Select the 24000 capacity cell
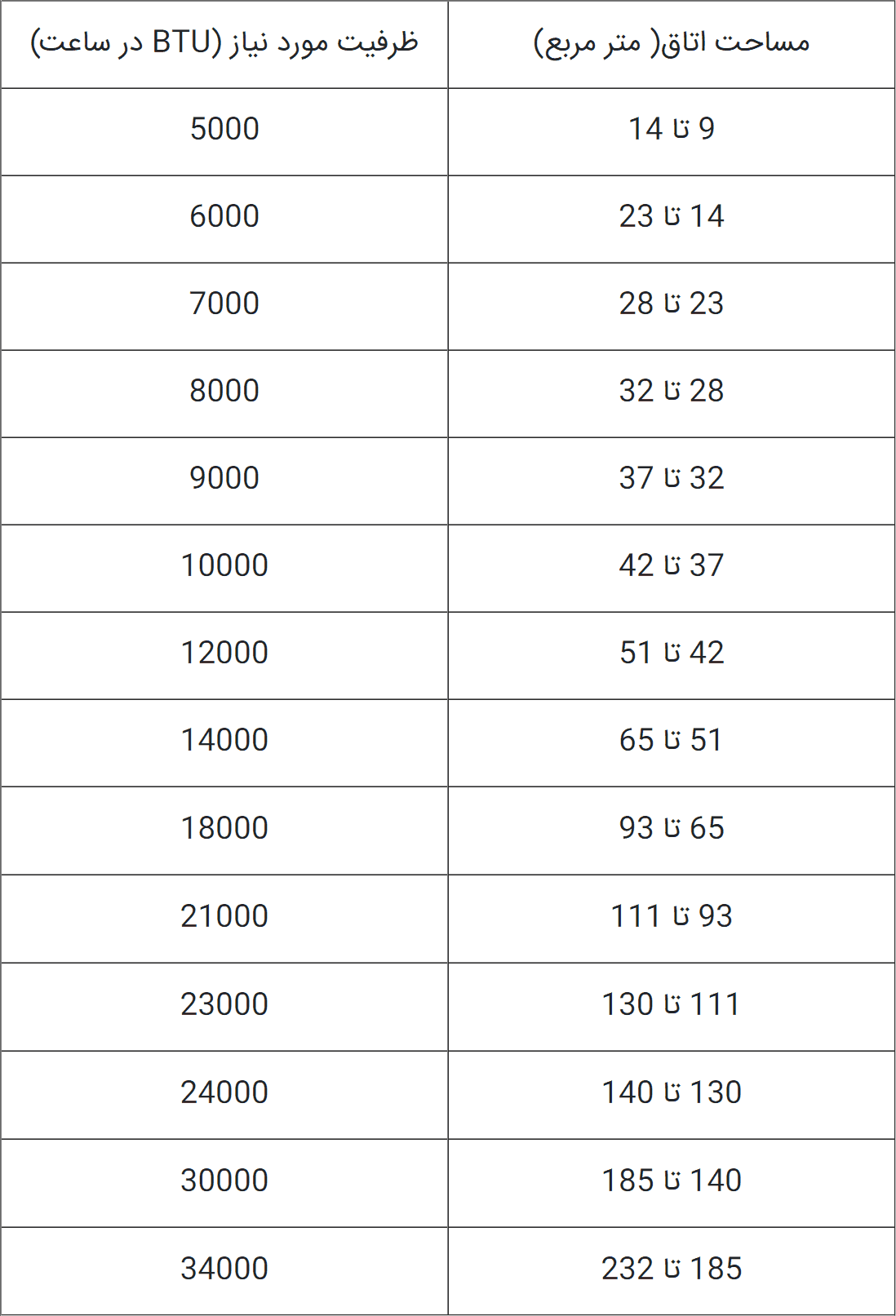Screen dimensions: 896x1316 224,1092
